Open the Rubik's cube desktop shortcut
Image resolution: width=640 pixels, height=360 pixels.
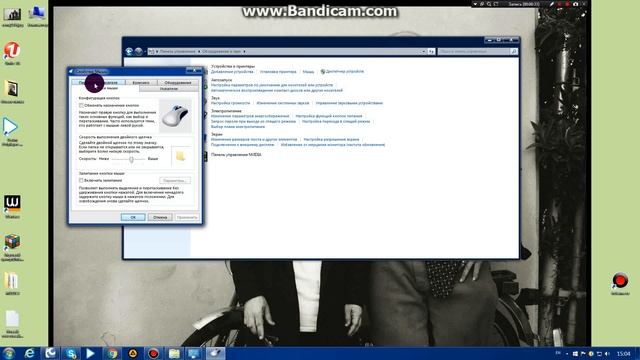(12, 247)
